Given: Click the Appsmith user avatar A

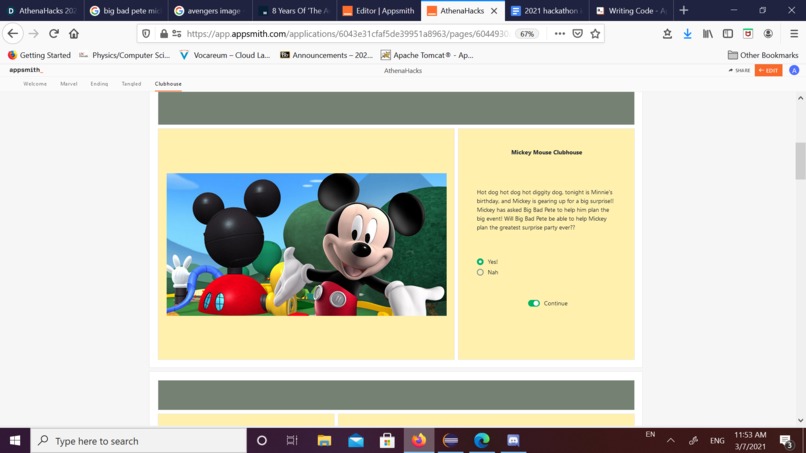Looking at the screenshot, I should pos(794,70).
